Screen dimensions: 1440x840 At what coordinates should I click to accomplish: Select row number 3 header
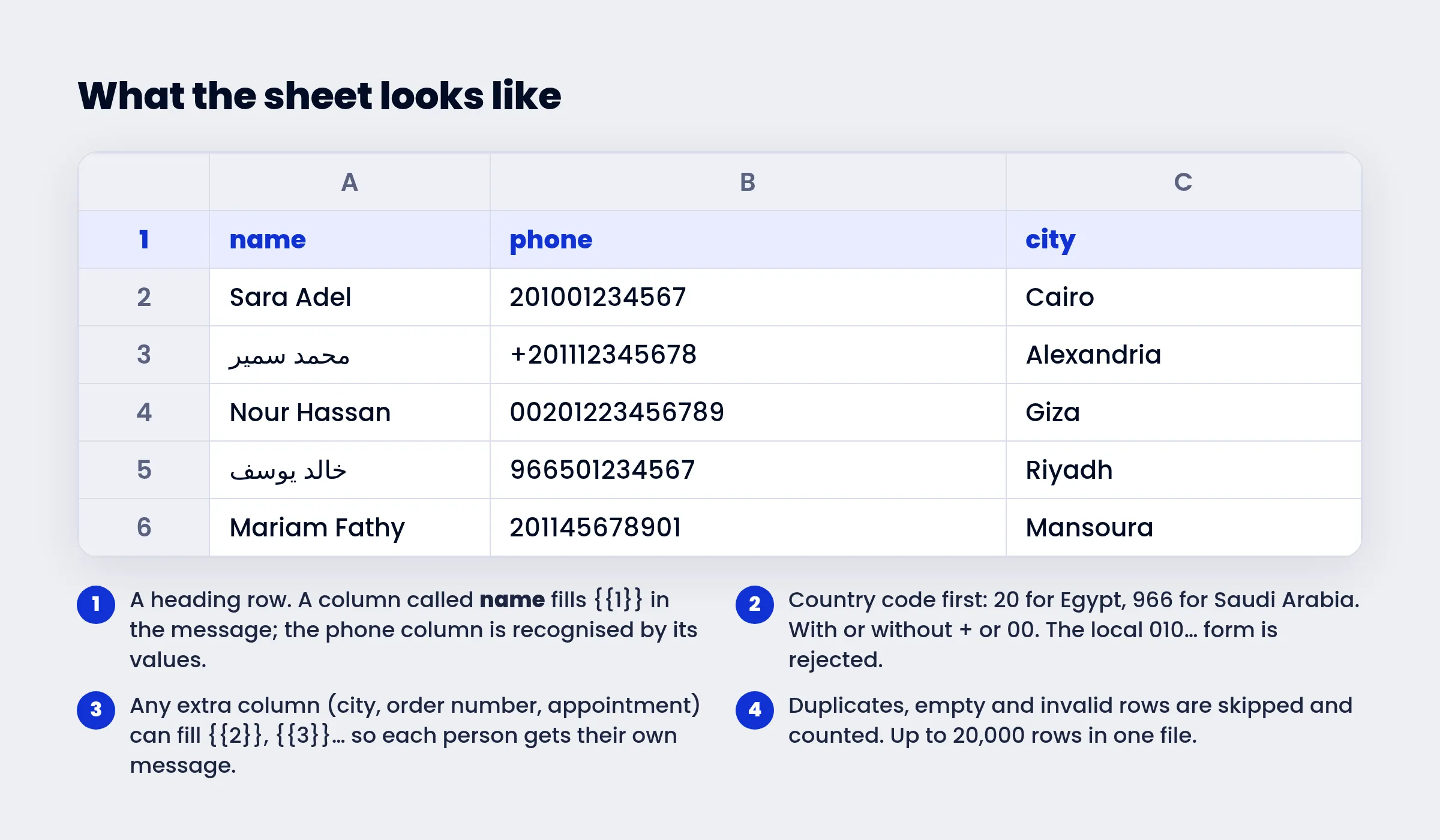tap(144, 355)
